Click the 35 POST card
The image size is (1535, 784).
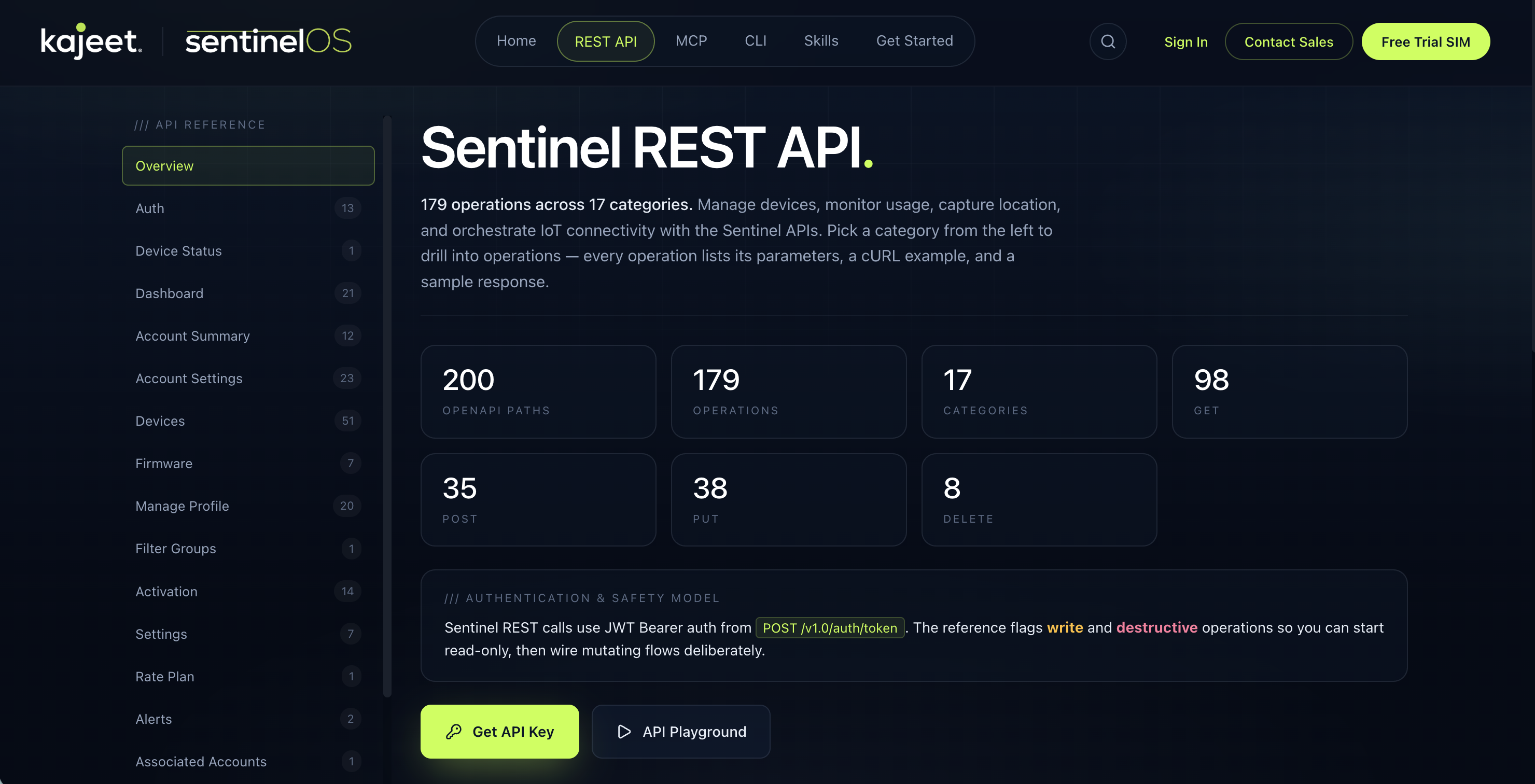point(538,500)
